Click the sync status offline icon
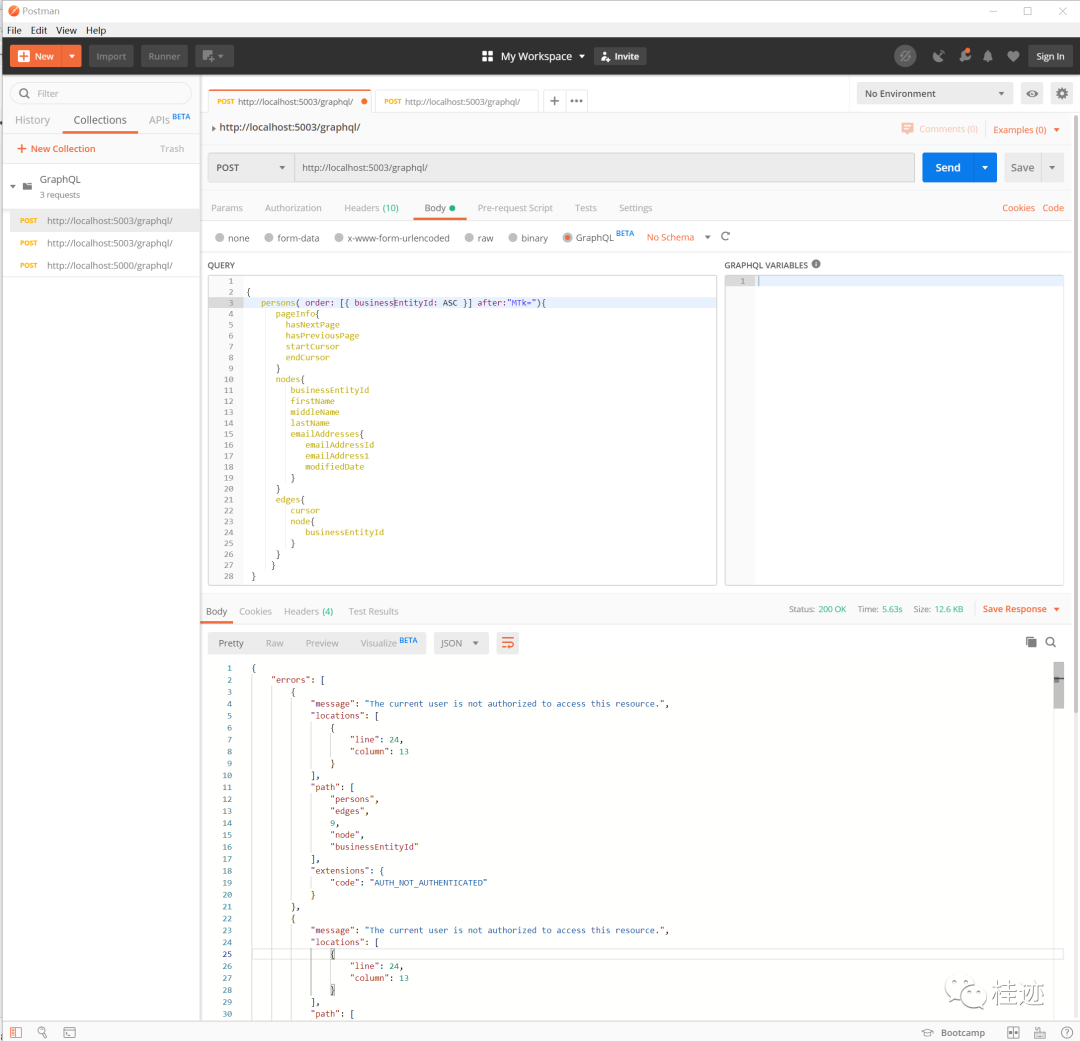The image size is (1080, 1041). tap(904, 56)
